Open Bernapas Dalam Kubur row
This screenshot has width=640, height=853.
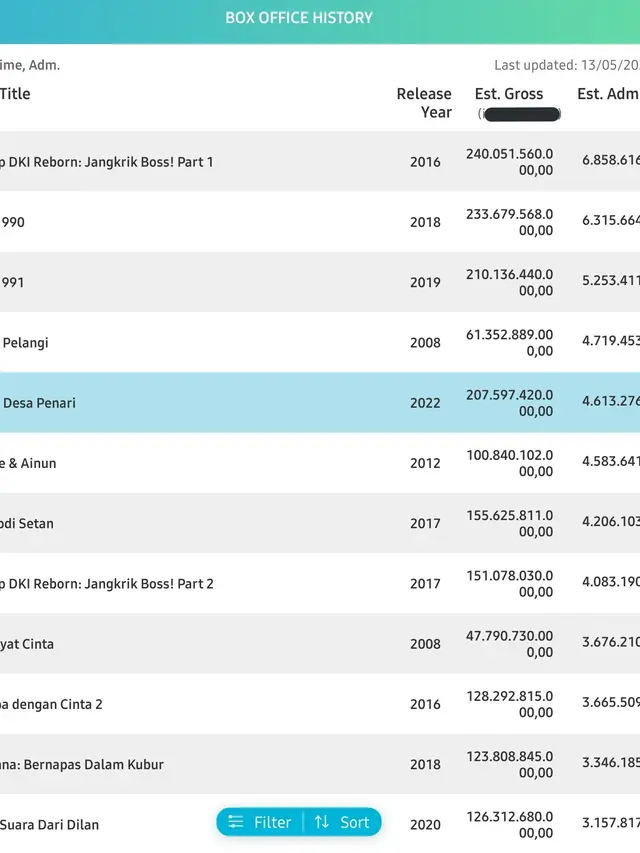point(320,764)
